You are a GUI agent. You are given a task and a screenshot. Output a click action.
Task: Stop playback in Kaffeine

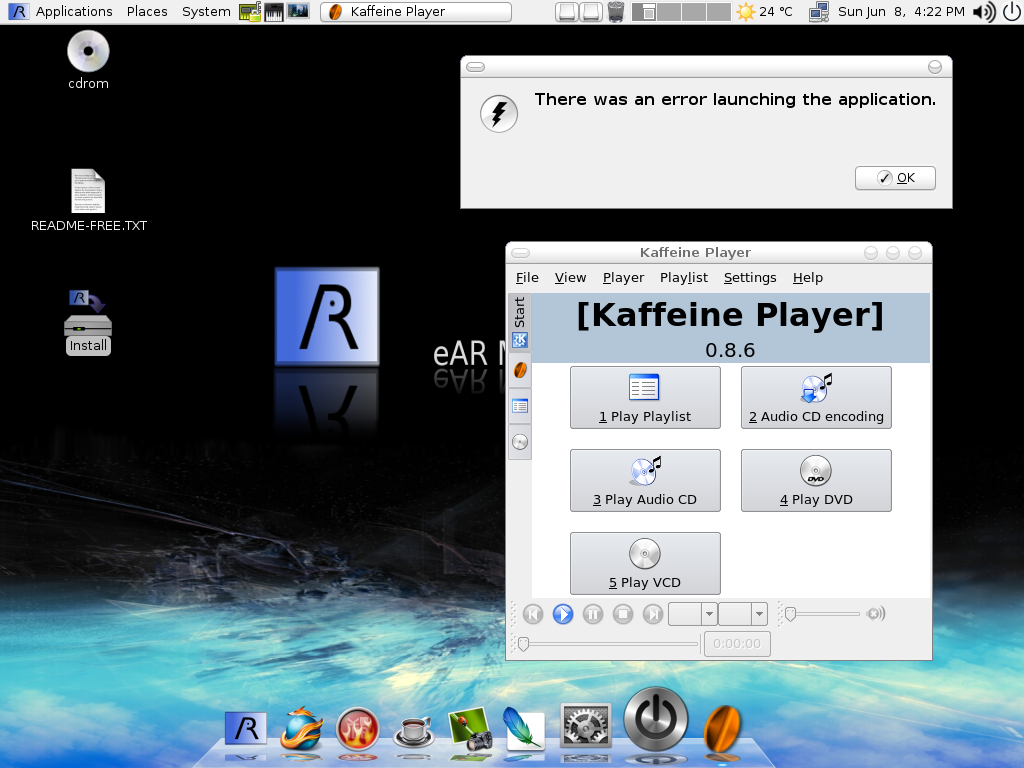[623, 614]
